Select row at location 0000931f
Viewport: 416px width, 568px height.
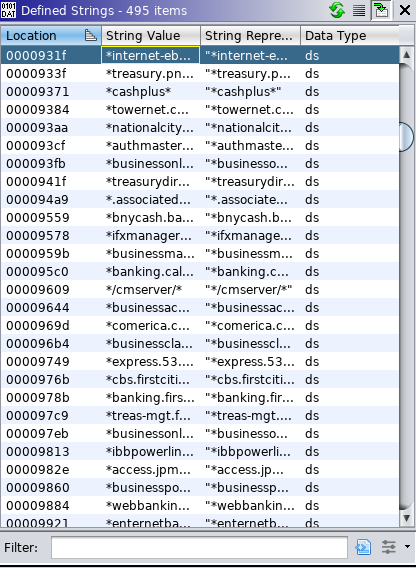pos(199,55)
